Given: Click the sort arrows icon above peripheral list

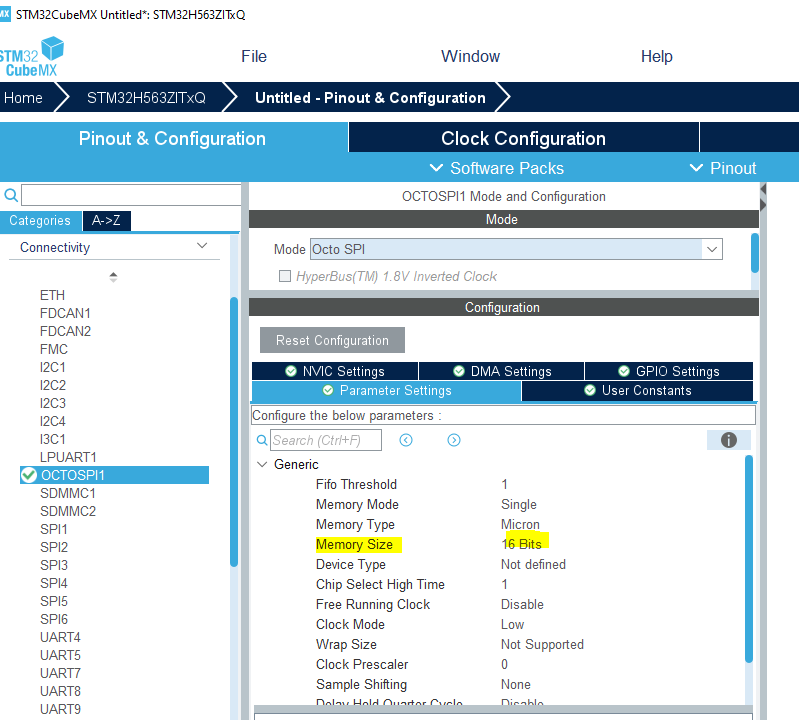Looking at the screenshot, I should [x=113, y=277].
